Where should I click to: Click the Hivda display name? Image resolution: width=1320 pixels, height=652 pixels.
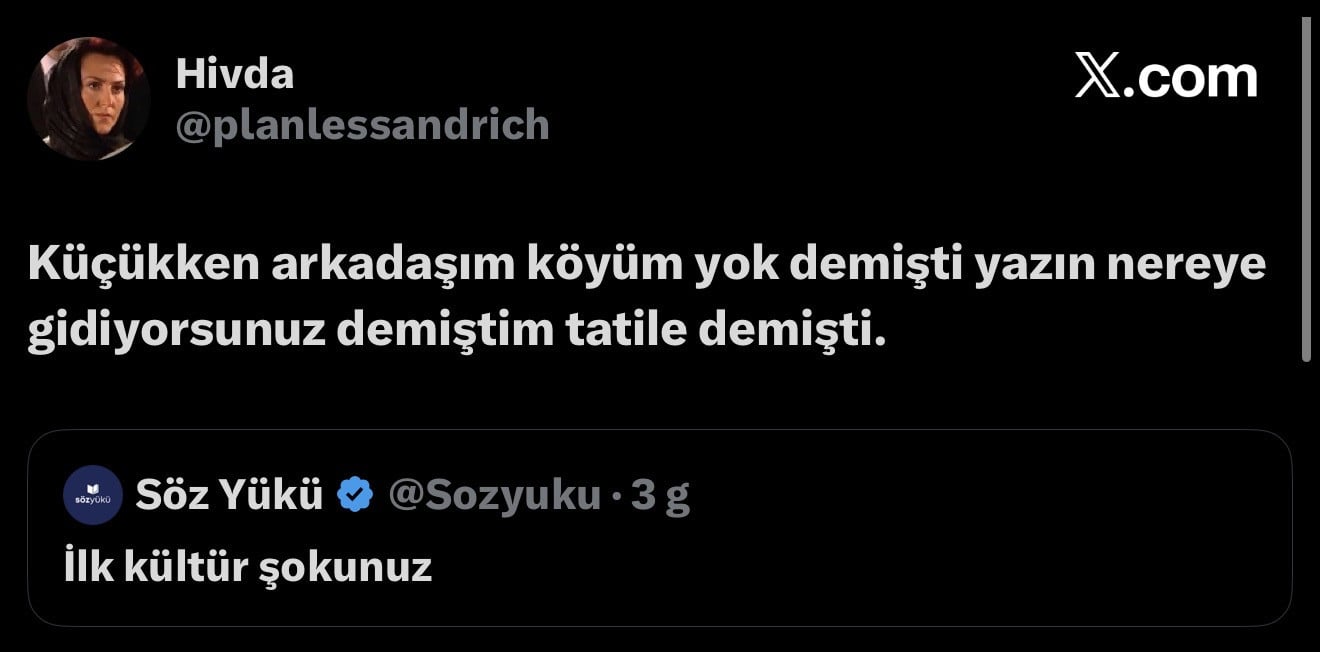(x=234, y=74)
